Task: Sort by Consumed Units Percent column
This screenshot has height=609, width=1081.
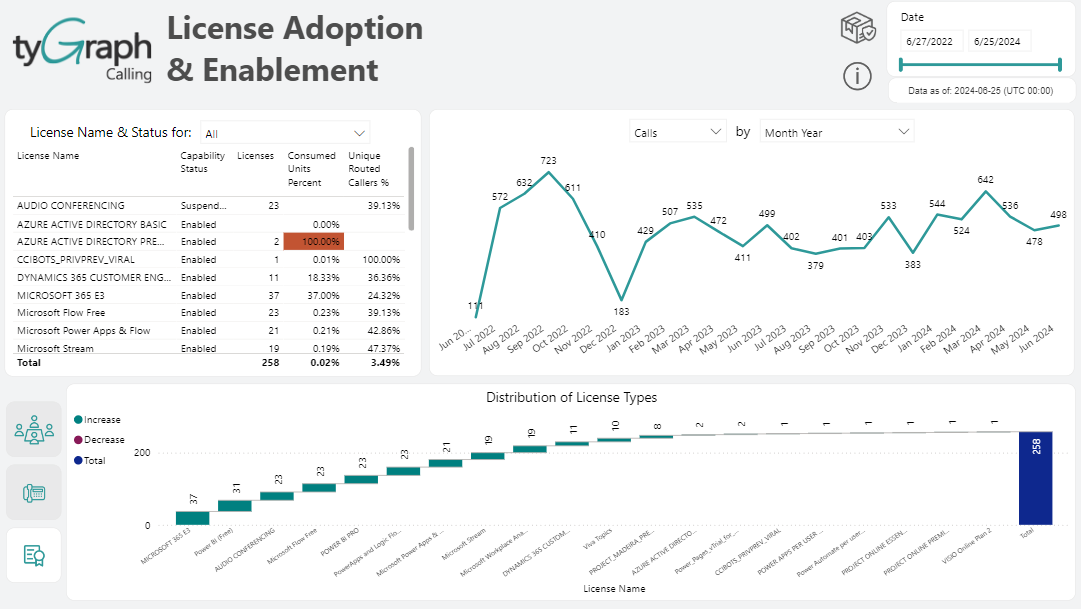Action: [x=312, y=169]
